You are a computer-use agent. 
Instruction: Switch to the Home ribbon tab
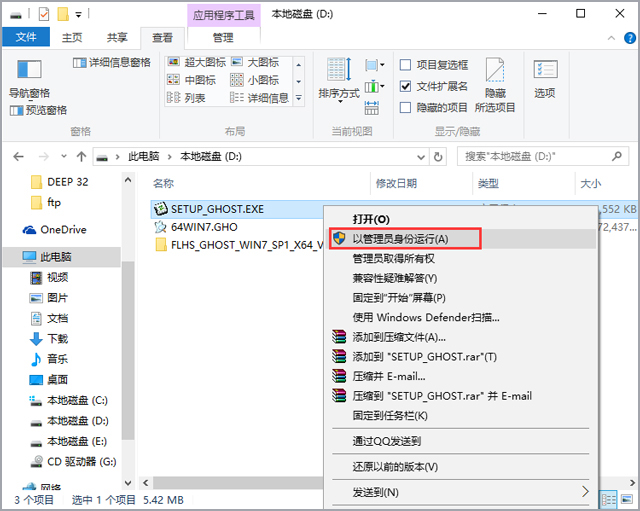72,38
